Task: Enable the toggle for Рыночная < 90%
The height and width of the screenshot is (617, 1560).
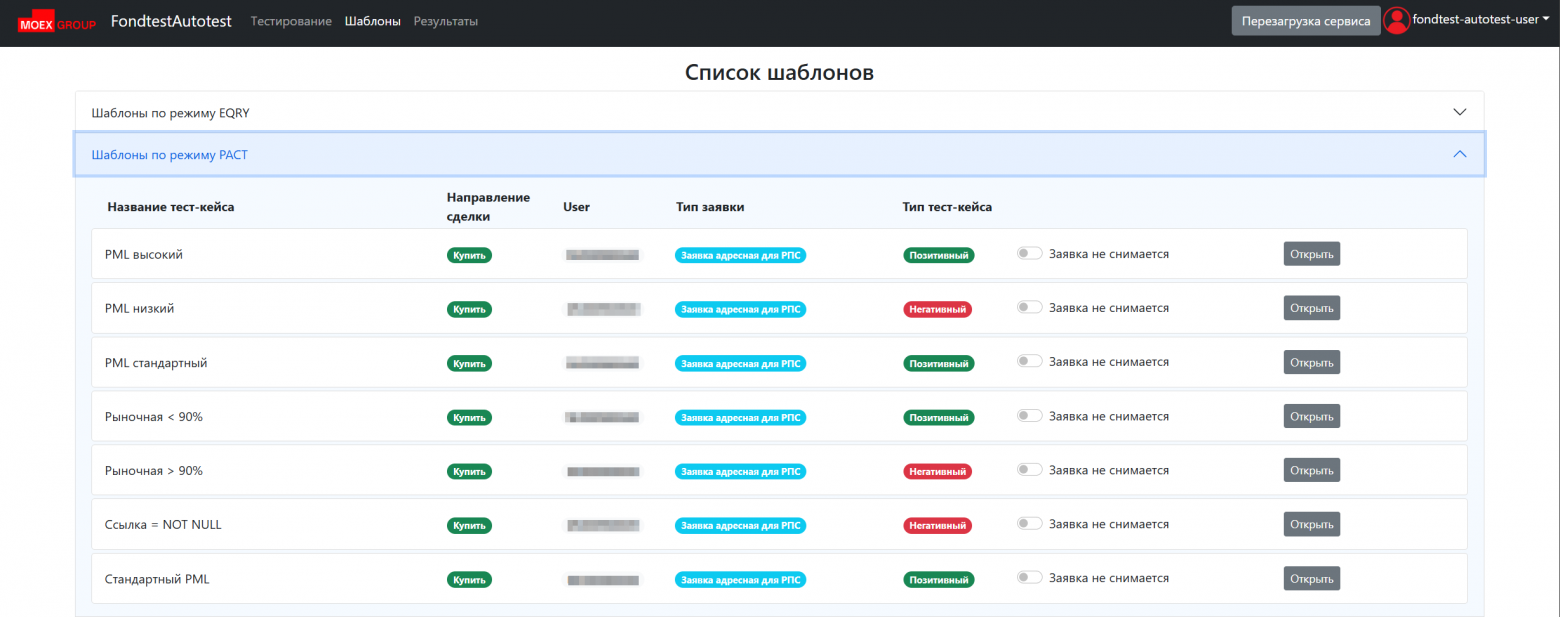Action: pyautogui.click(x=1030, y=416)
